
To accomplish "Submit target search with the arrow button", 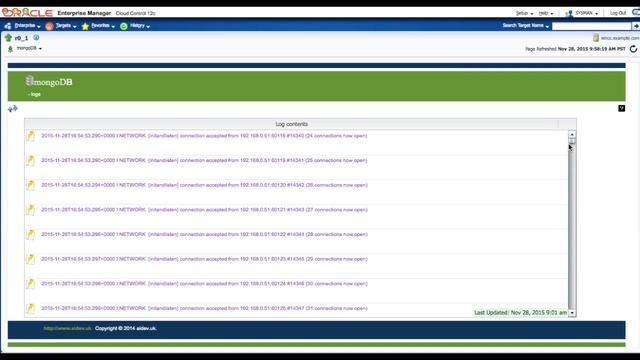I will (x=636, y=26).
